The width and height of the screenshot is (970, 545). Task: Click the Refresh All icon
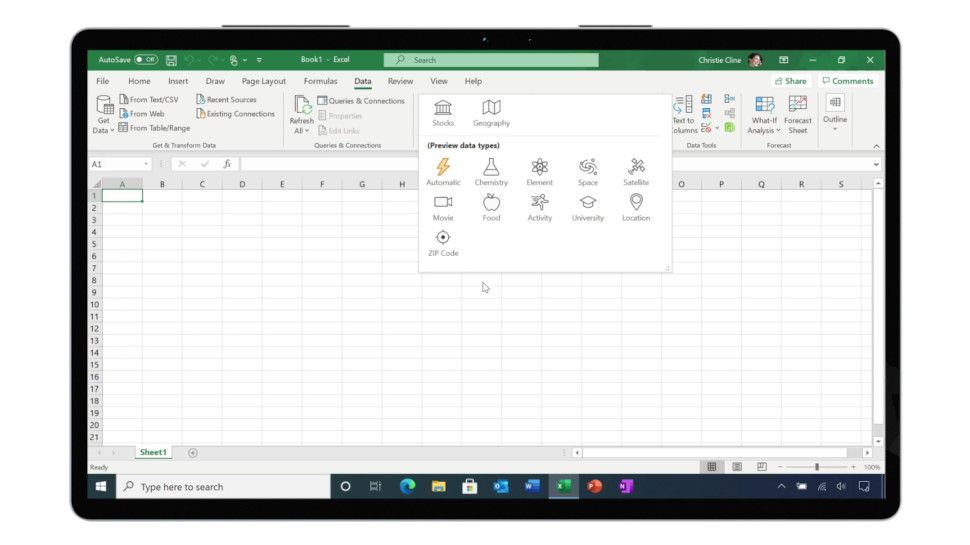(x=301, y=114)
